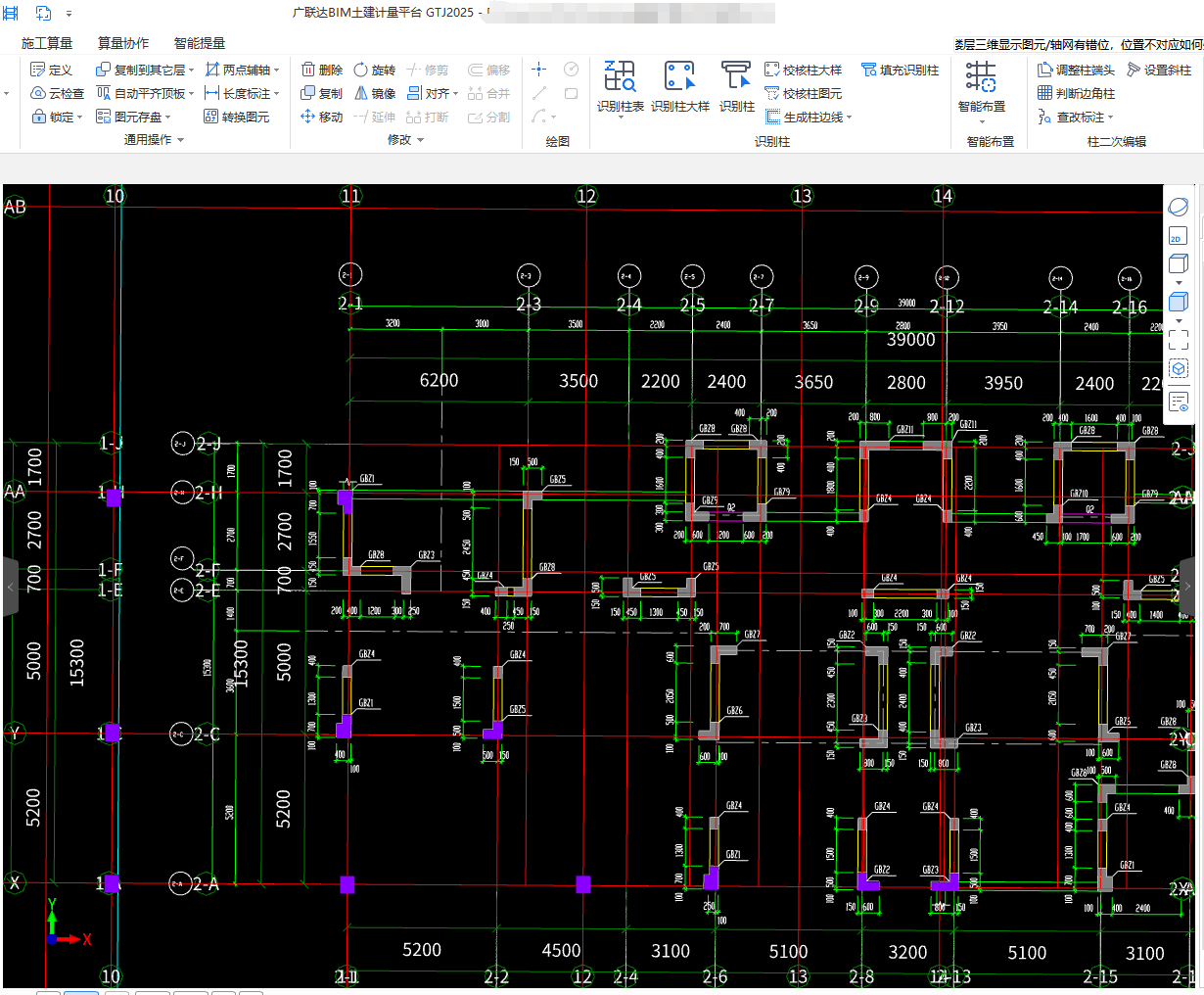
Task: Click the save icon in title bar
Action: (x=12, y=13)
